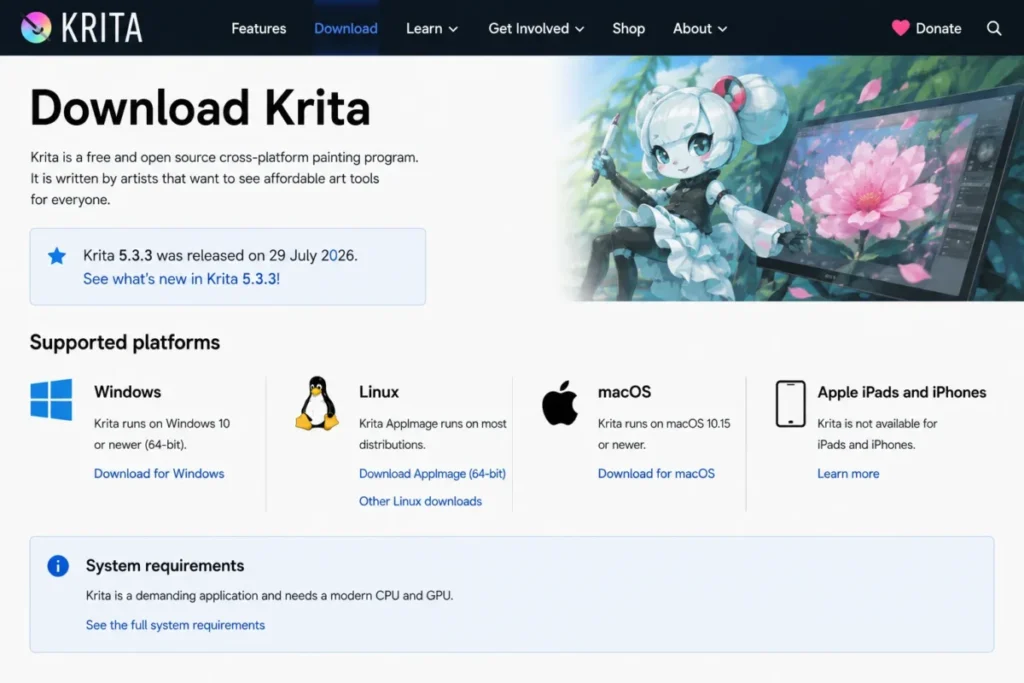Image resolution: width=1024 pixels, height=683 pixels.
Task: Click Download for macOS link
Action: pyautogui.click(x=656, y=473)
